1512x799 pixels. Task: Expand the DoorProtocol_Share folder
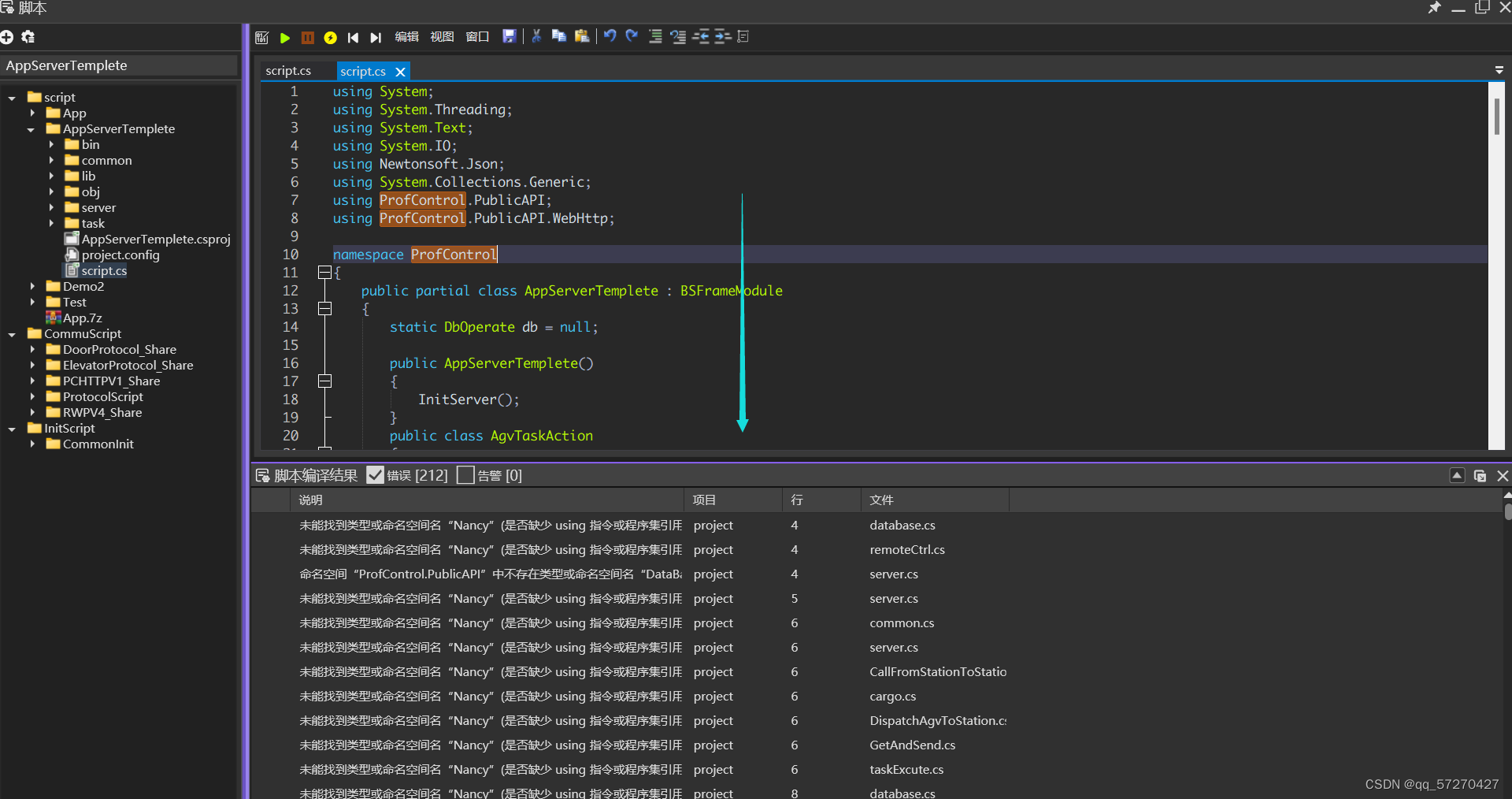click(x=32, y=350)
